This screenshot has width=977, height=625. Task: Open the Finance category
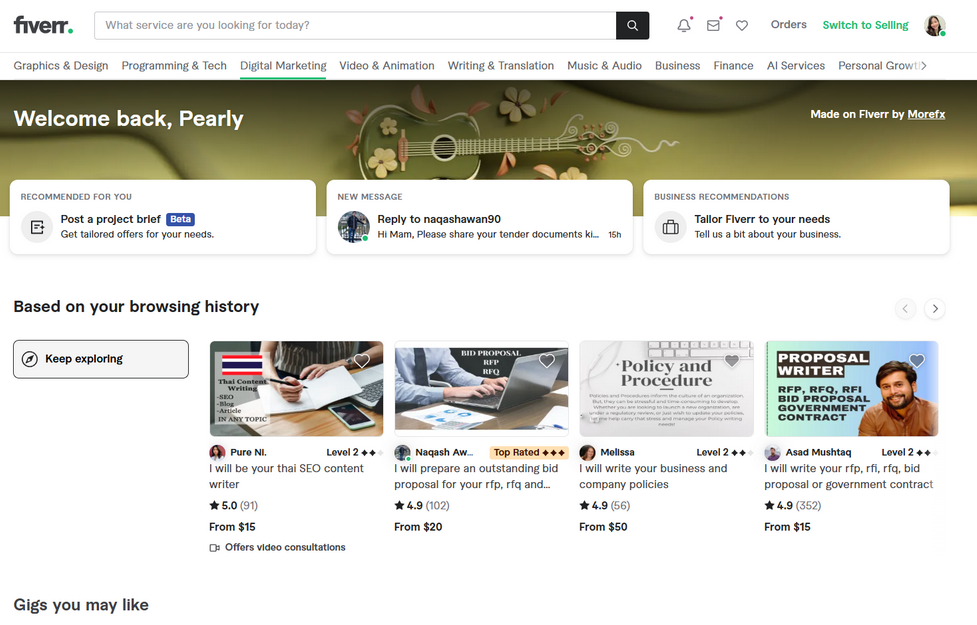[733, 65]
